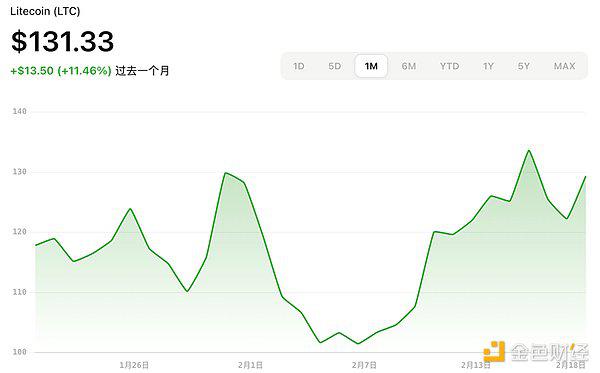
Task: Click the Litecoin (LTC) title
Action: click(x=45, y=11)
